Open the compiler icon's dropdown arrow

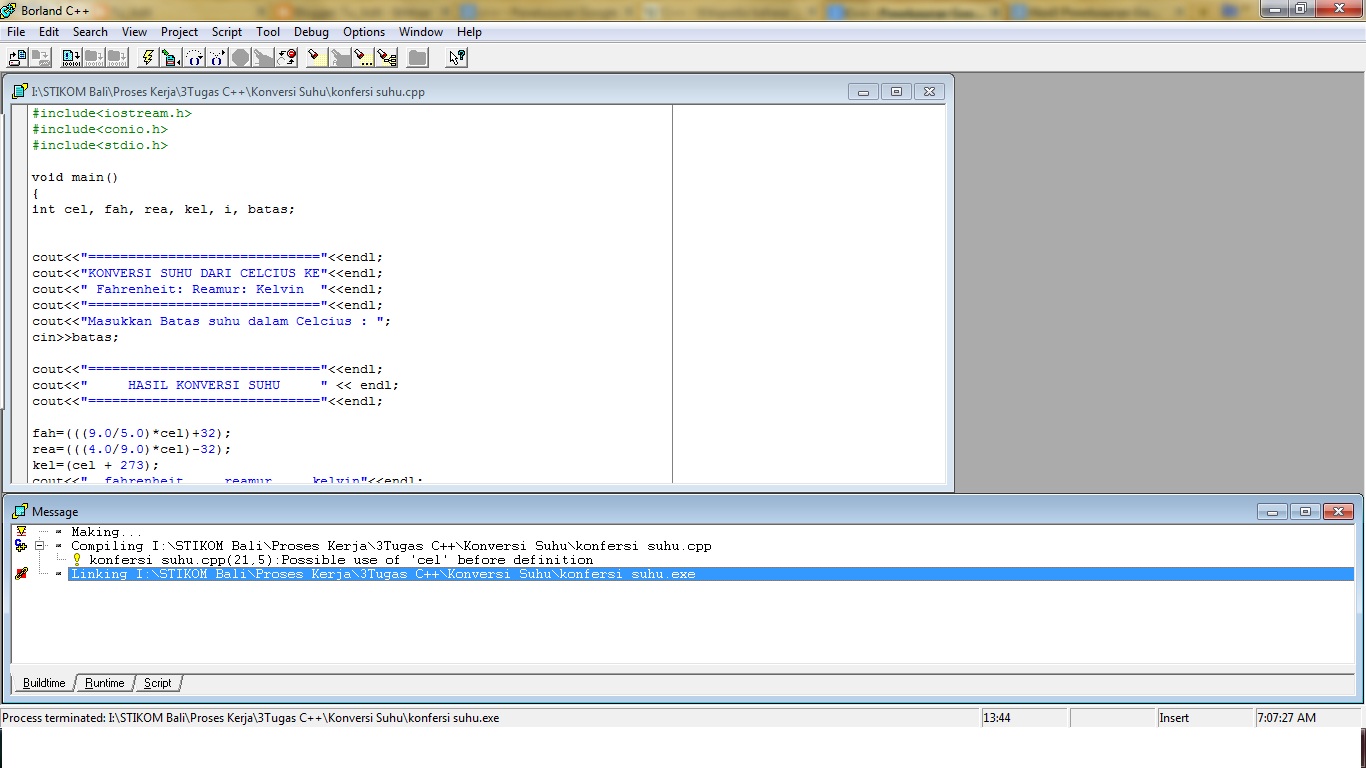pyautogui.click(x=180, y=62)
